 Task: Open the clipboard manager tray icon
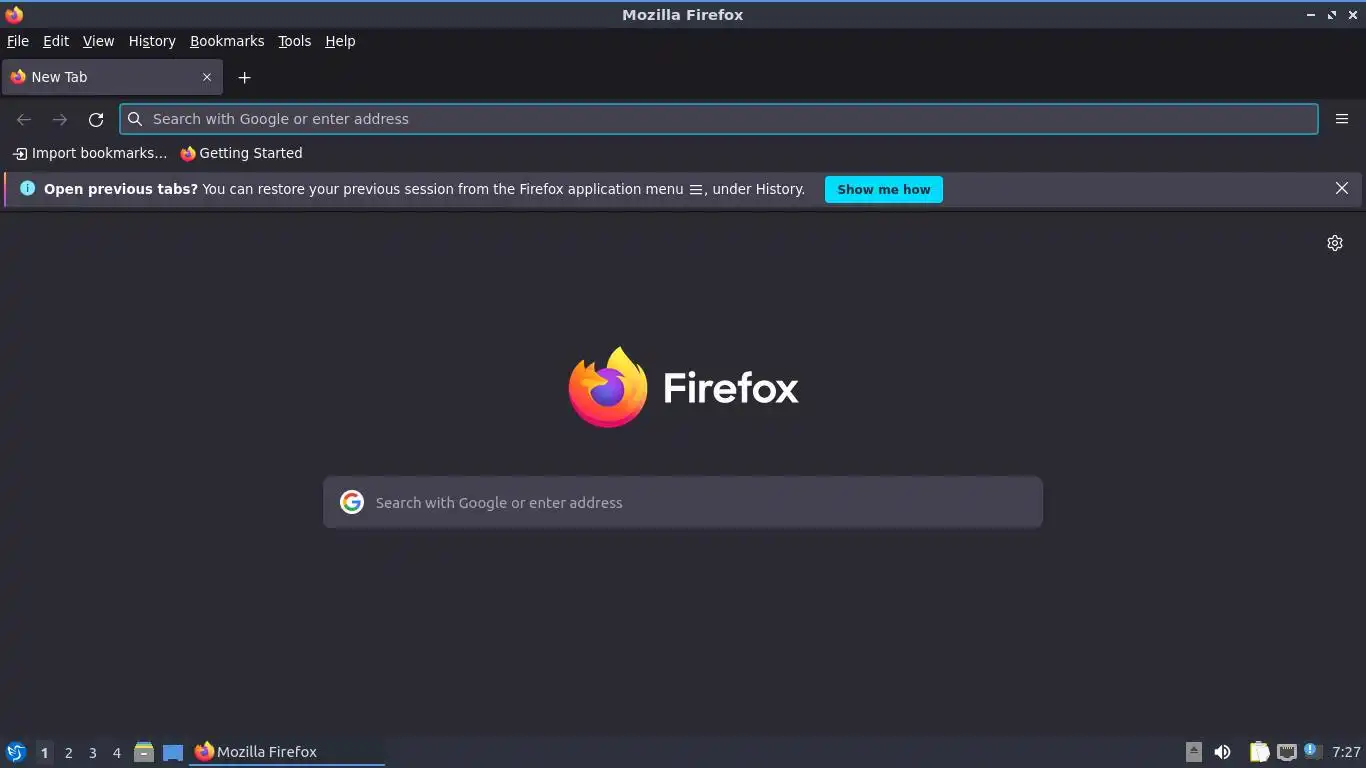click(1259, 752)
